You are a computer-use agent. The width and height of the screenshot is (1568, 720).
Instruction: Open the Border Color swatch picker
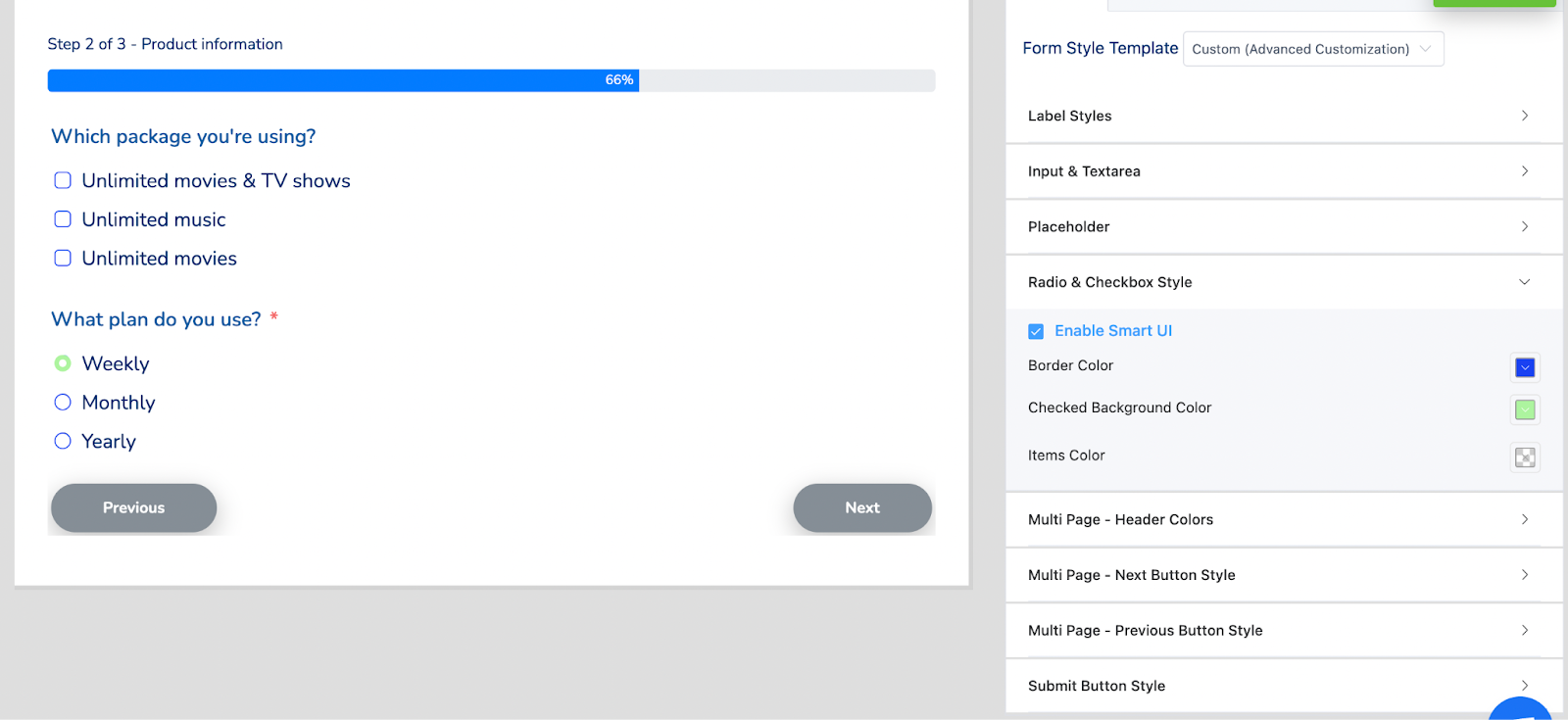(1525, 367)
